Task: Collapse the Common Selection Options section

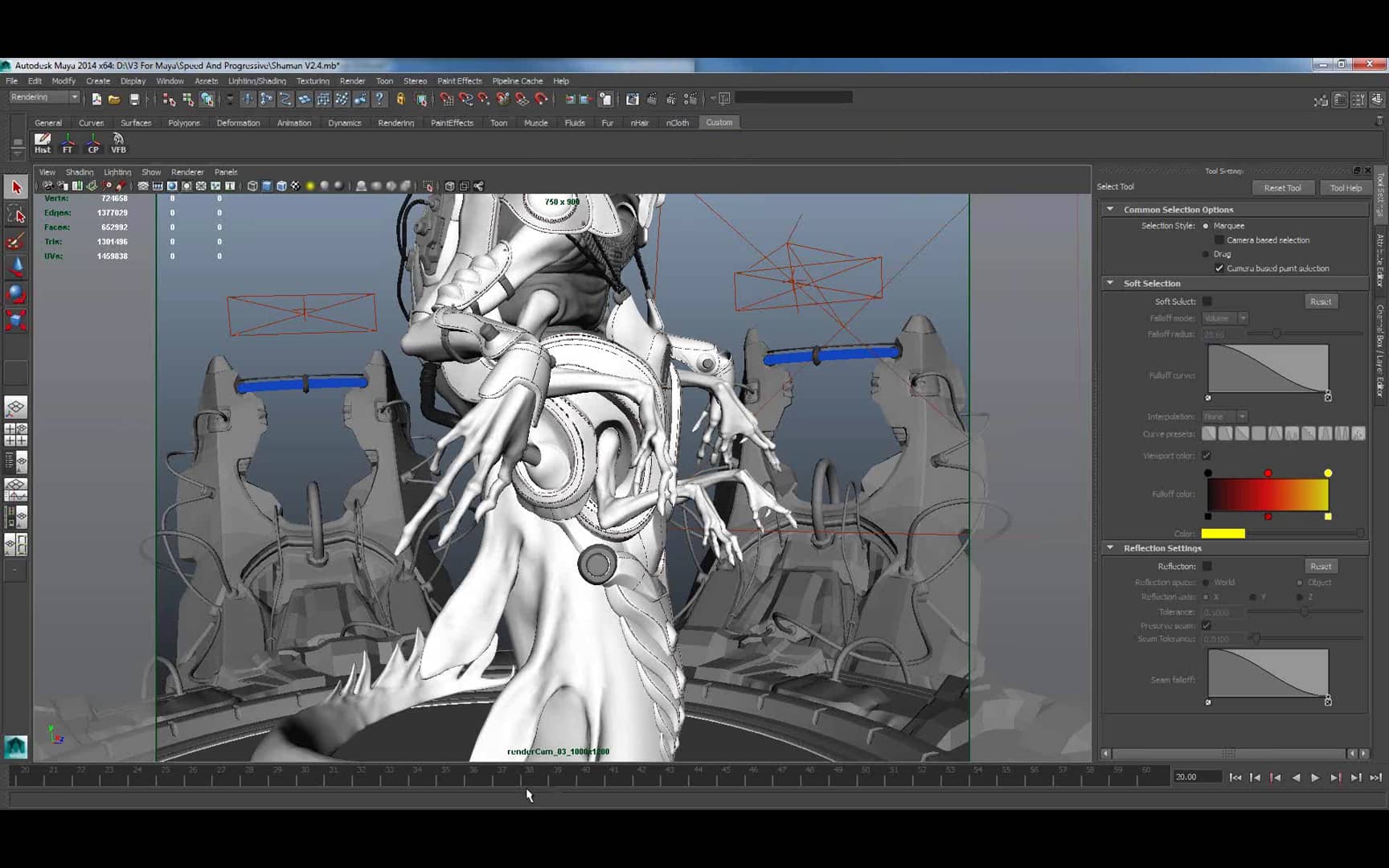Action: pyautogui.click(x=1110, y=209)
